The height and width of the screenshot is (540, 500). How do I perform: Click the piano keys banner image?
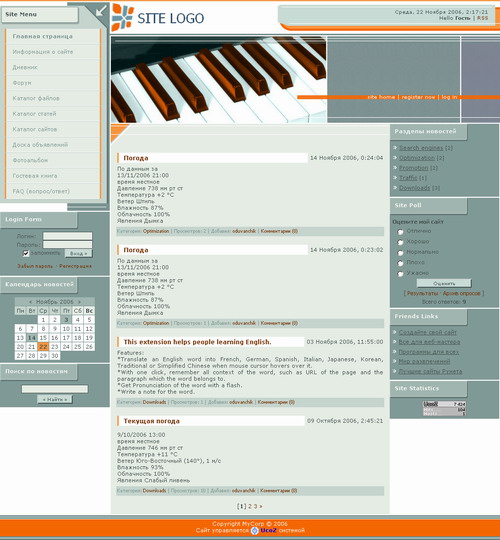(x=219, y=80)
